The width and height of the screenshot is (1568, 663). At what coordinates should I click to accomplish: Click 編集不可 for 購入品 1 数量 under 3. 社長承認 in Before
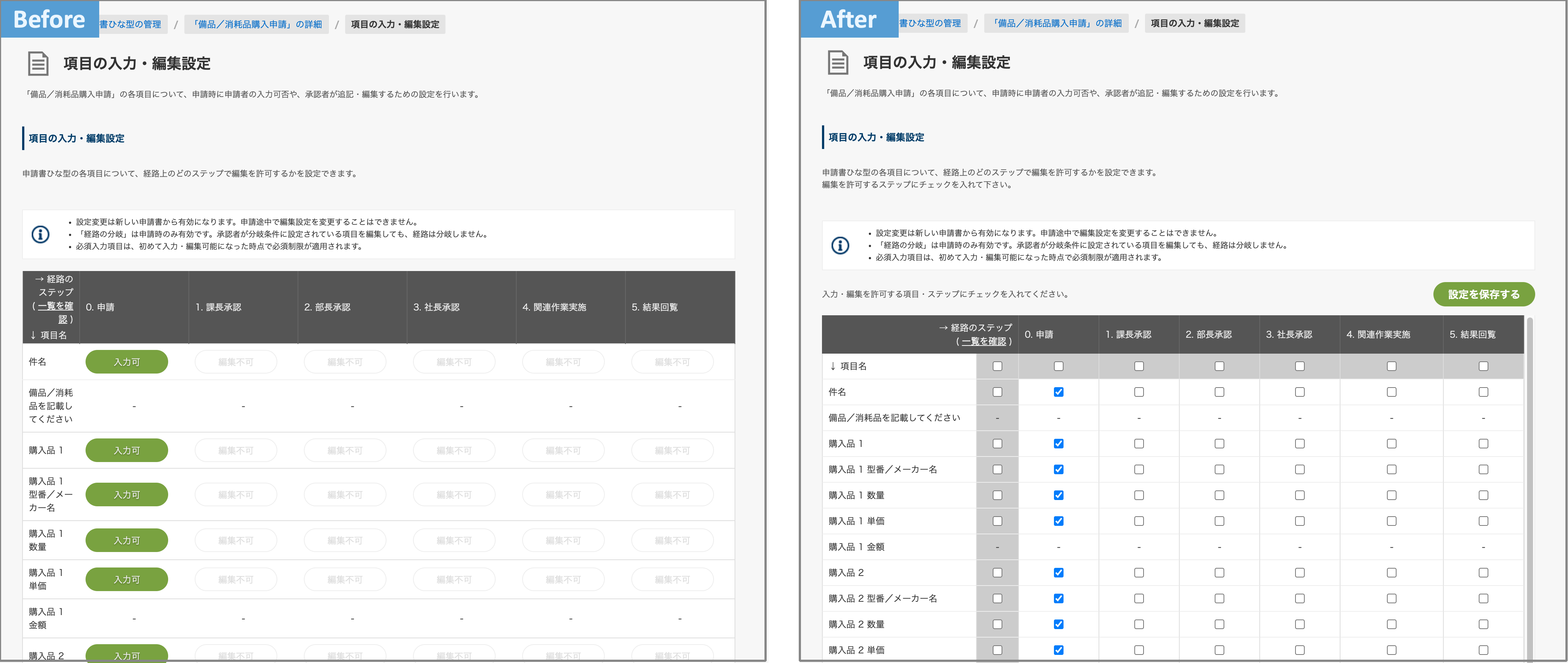click(x=454, y=540)
